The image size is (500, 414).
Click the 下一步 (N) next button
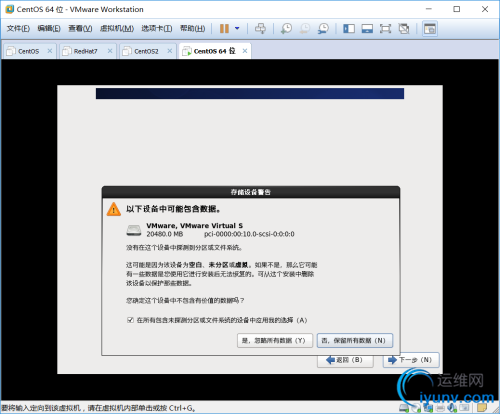pos(411,360)
